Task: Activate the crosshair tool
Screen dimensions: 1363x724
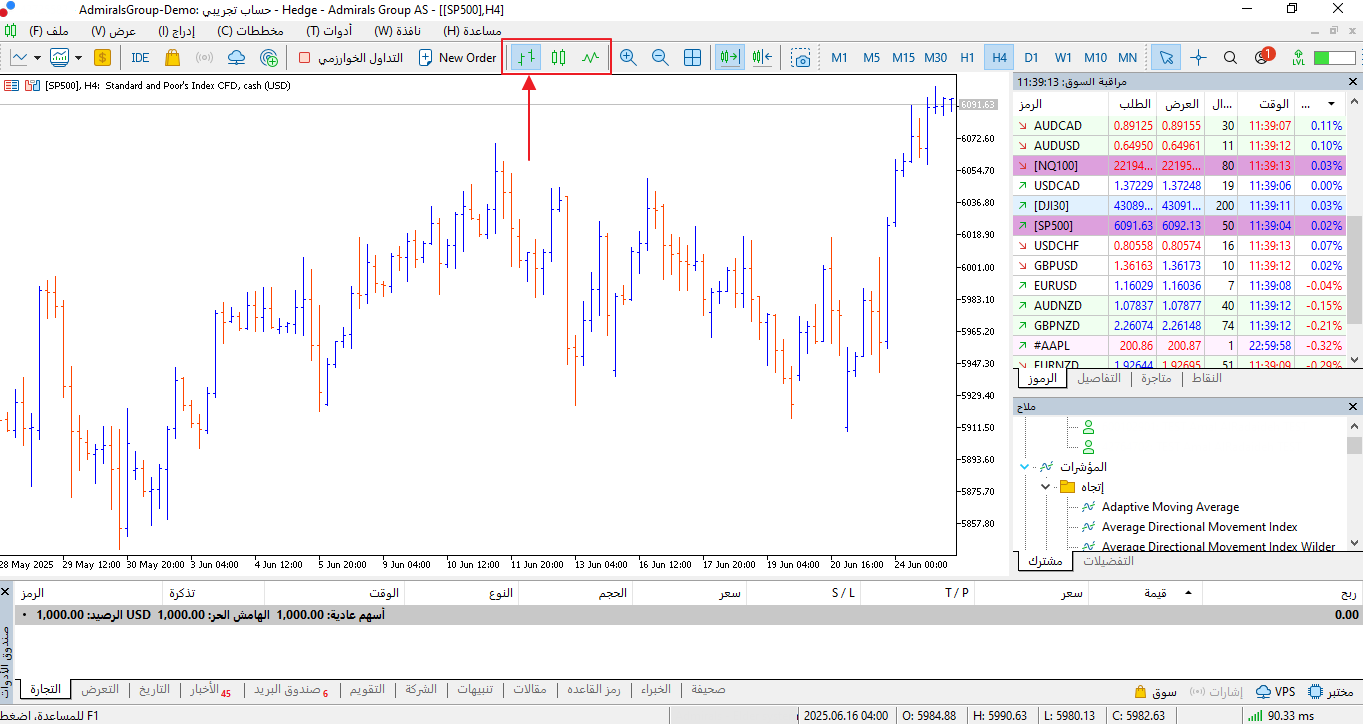Action: tap(1198, 57)
